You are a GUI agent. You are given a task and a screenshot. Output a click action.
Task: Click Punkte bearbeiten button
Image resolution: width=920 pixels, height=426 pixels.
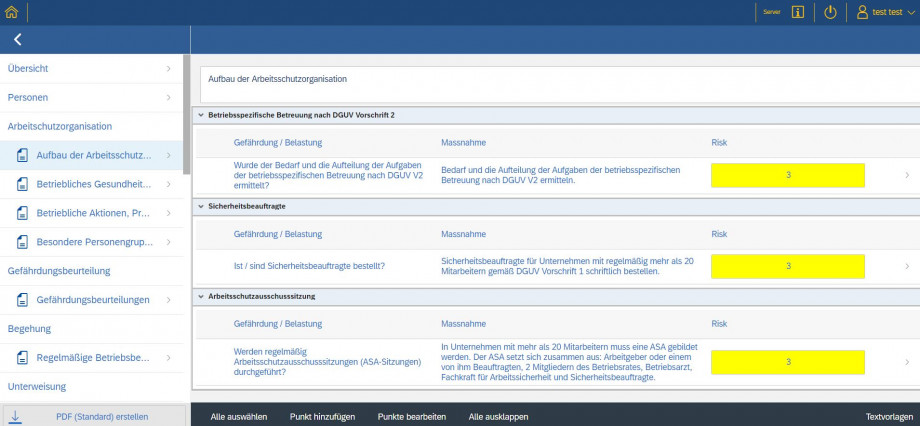[412, 417]
